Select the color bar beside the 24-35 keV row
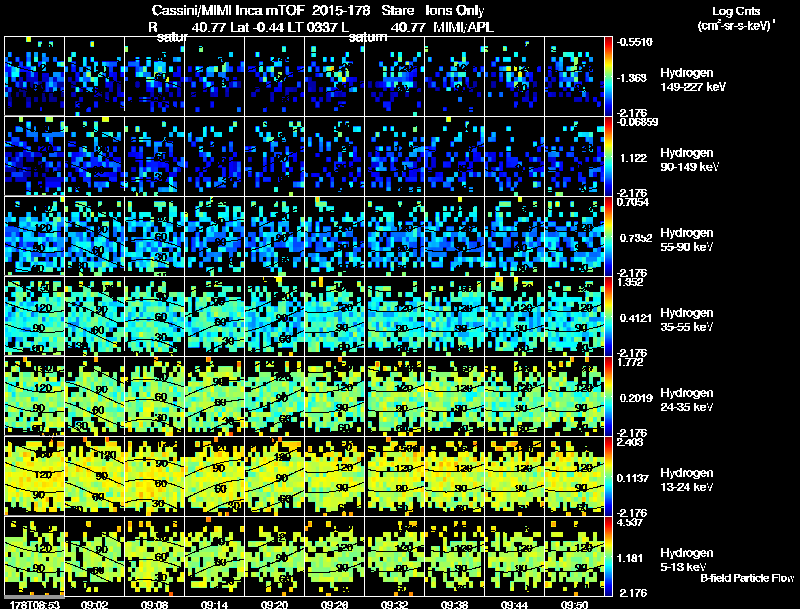Viewport: 800px width, 609px height. point(608,396)
